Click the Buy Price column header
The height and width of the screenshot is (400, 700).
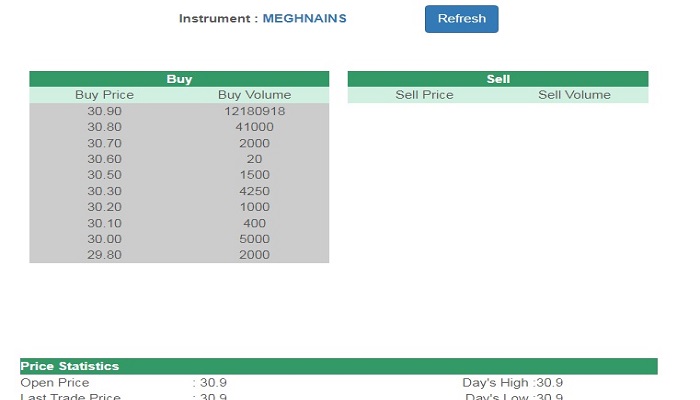tap(104, 95)
